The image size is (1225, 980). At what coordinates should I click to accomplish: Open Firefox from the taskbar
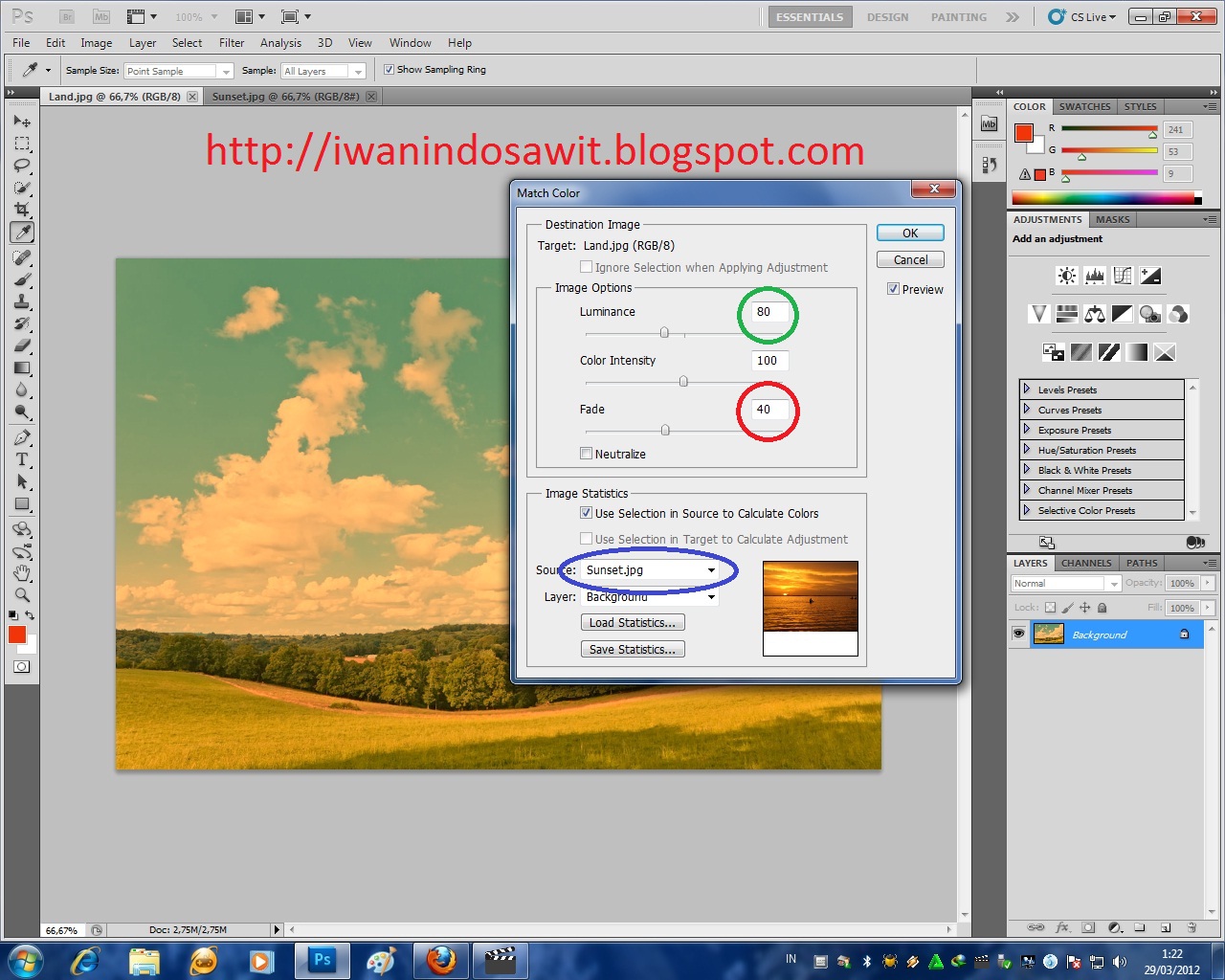(442, 959)
